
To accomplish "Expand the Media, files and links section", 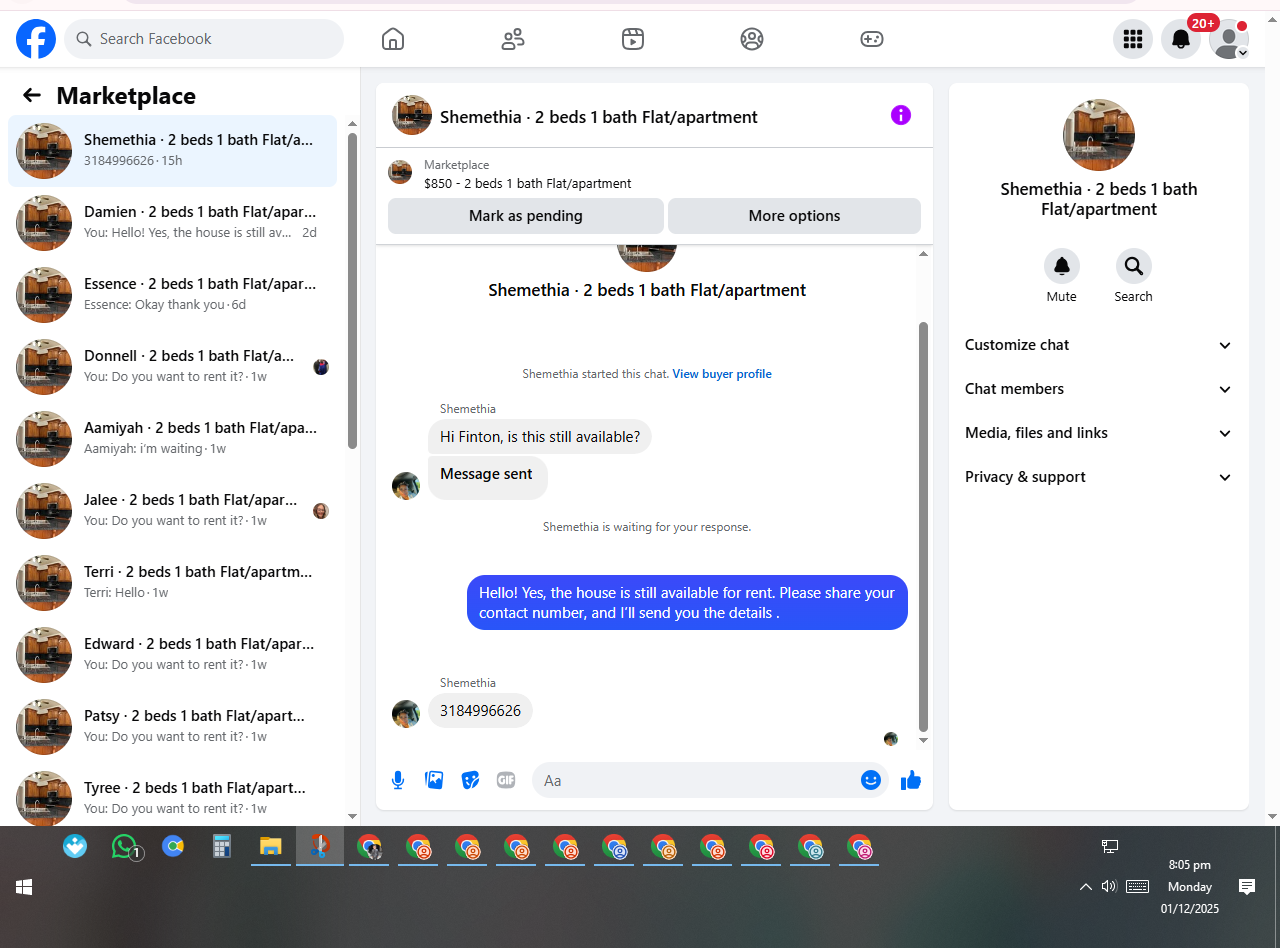I will click(x=1098, y=433).
